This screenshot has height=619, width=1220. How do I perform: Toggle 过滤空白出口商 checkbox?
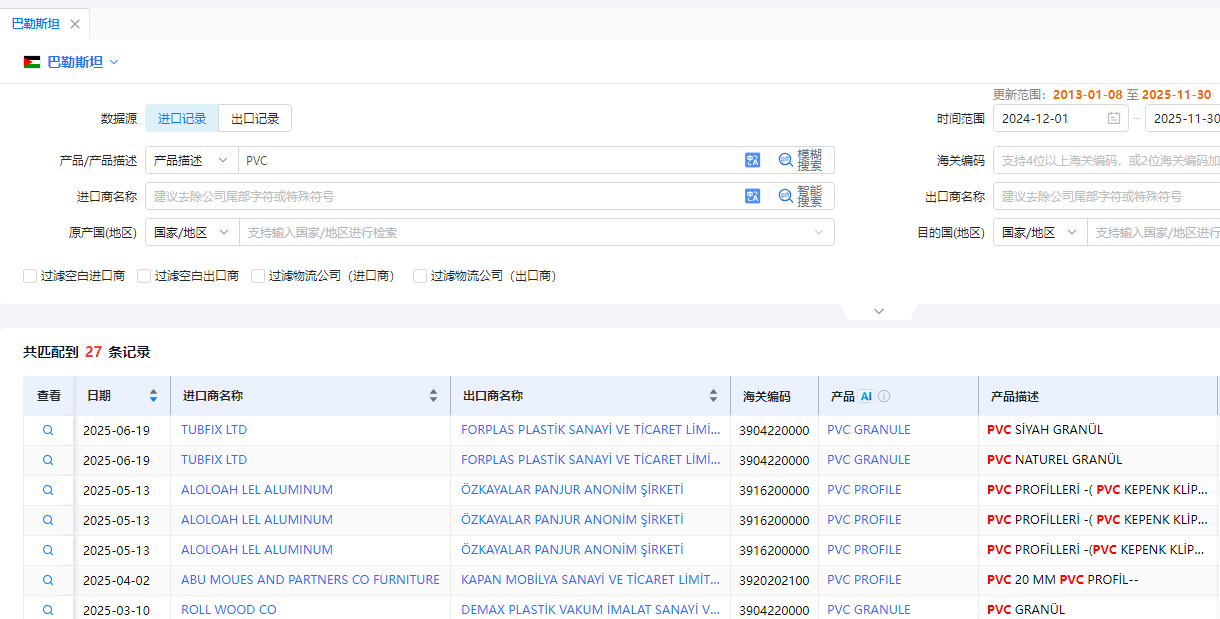tap(144, 276)
